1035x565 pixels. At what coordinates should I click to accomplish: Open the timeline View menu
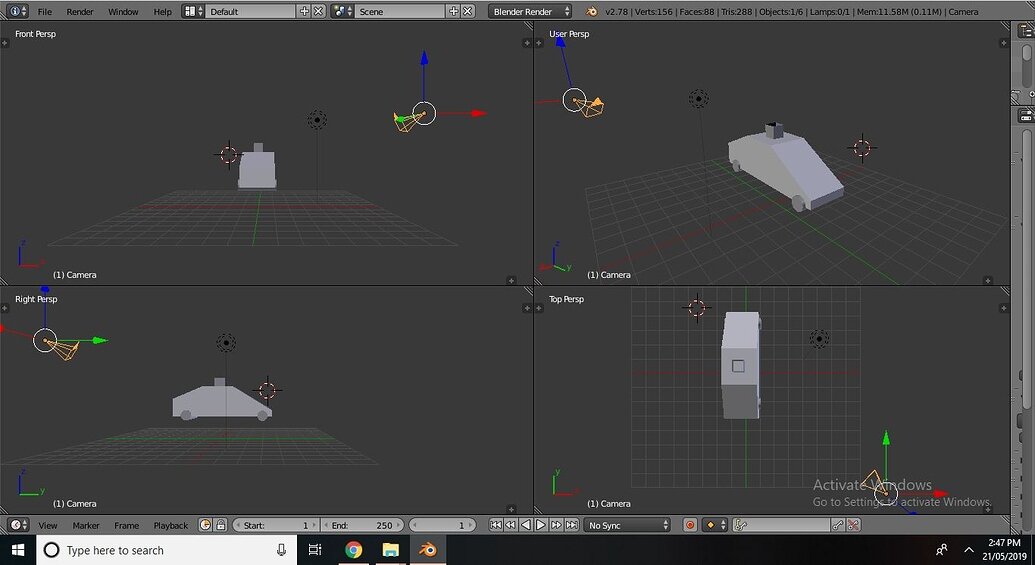[x=48, y=525]
